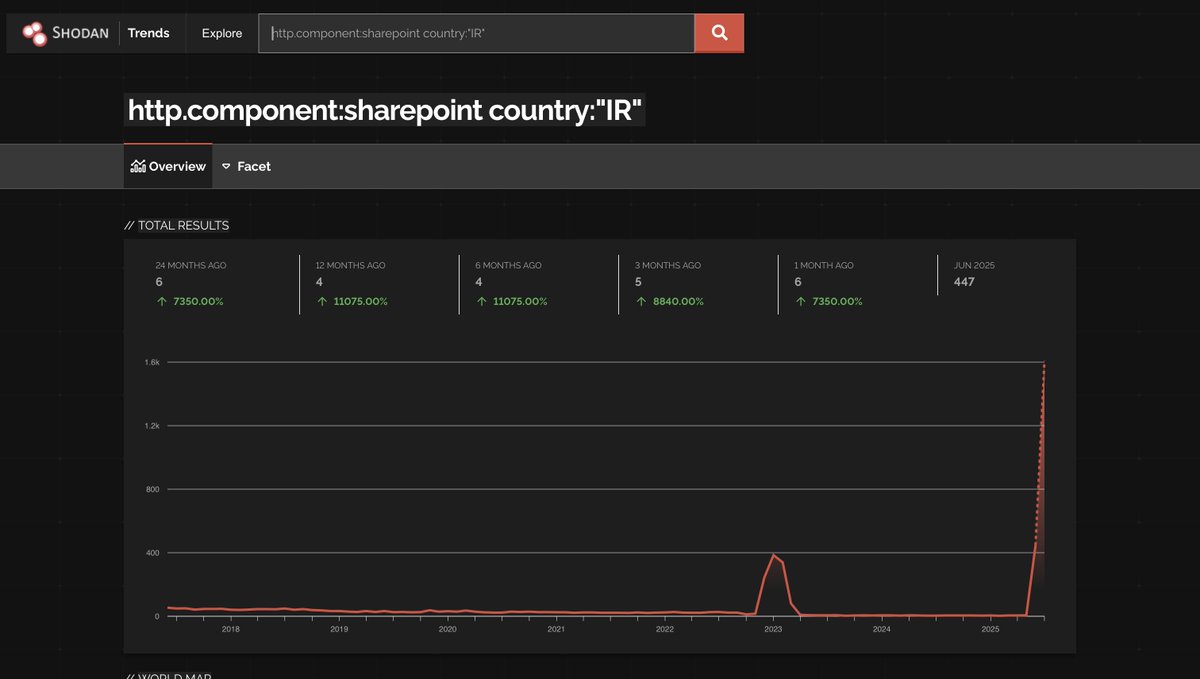Click the 400 y-axis label
This screenshot has width=1200, height=679.
(153, 553)
